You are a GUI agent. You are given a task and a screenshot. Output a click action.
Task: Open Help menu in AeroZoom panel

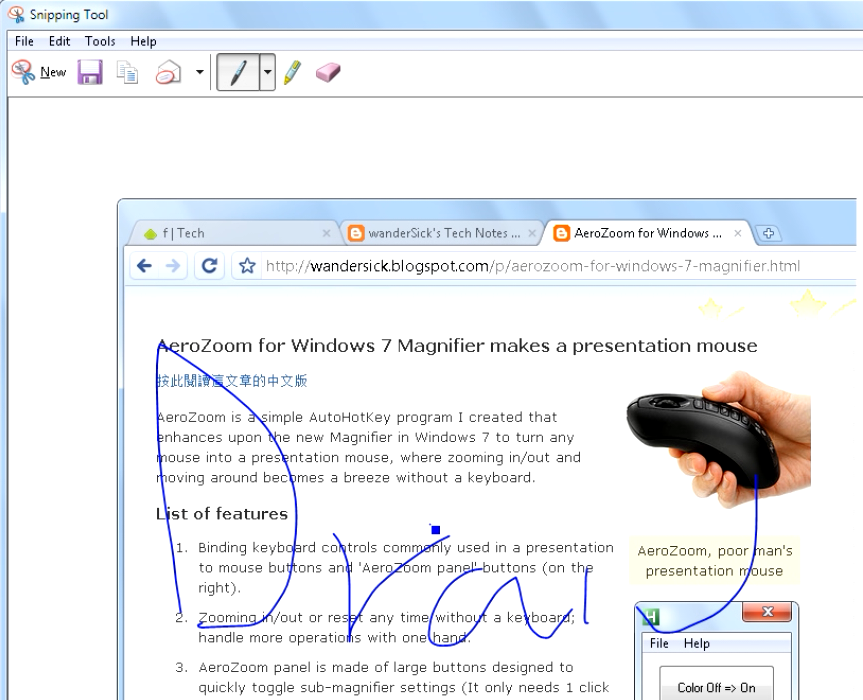[697, 643]
